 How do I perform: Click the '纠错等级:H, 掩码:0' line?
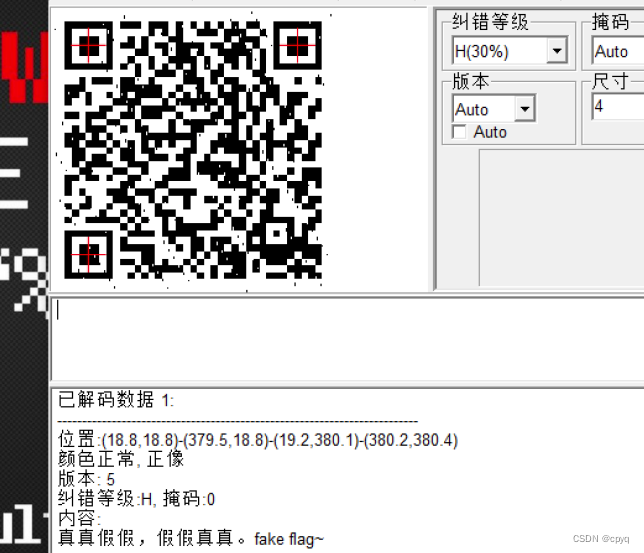pos(136,499)
